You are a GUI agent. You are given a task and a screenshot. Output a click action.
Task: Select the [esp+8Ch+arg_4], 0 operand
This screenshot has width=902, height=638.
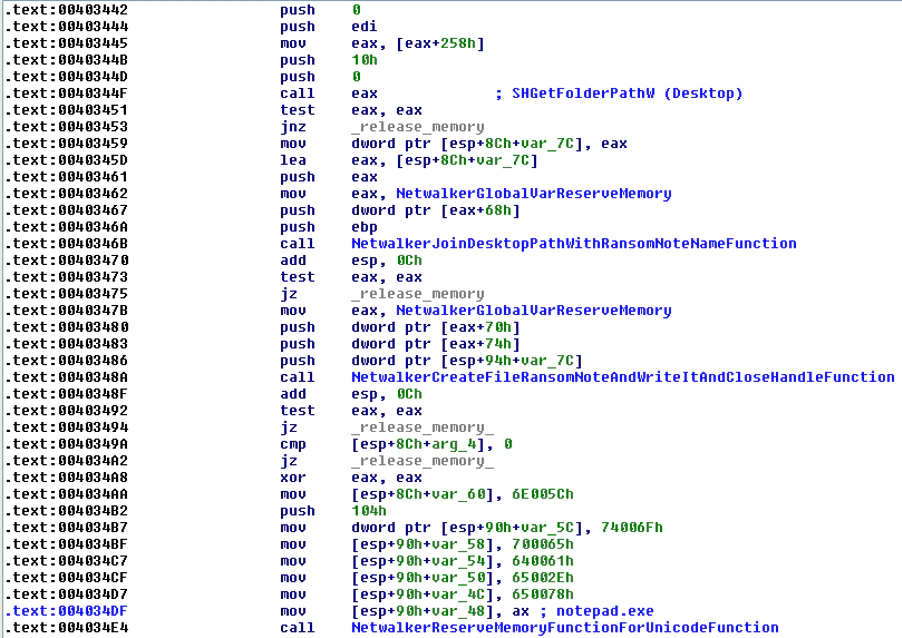(x=431, y=444)
